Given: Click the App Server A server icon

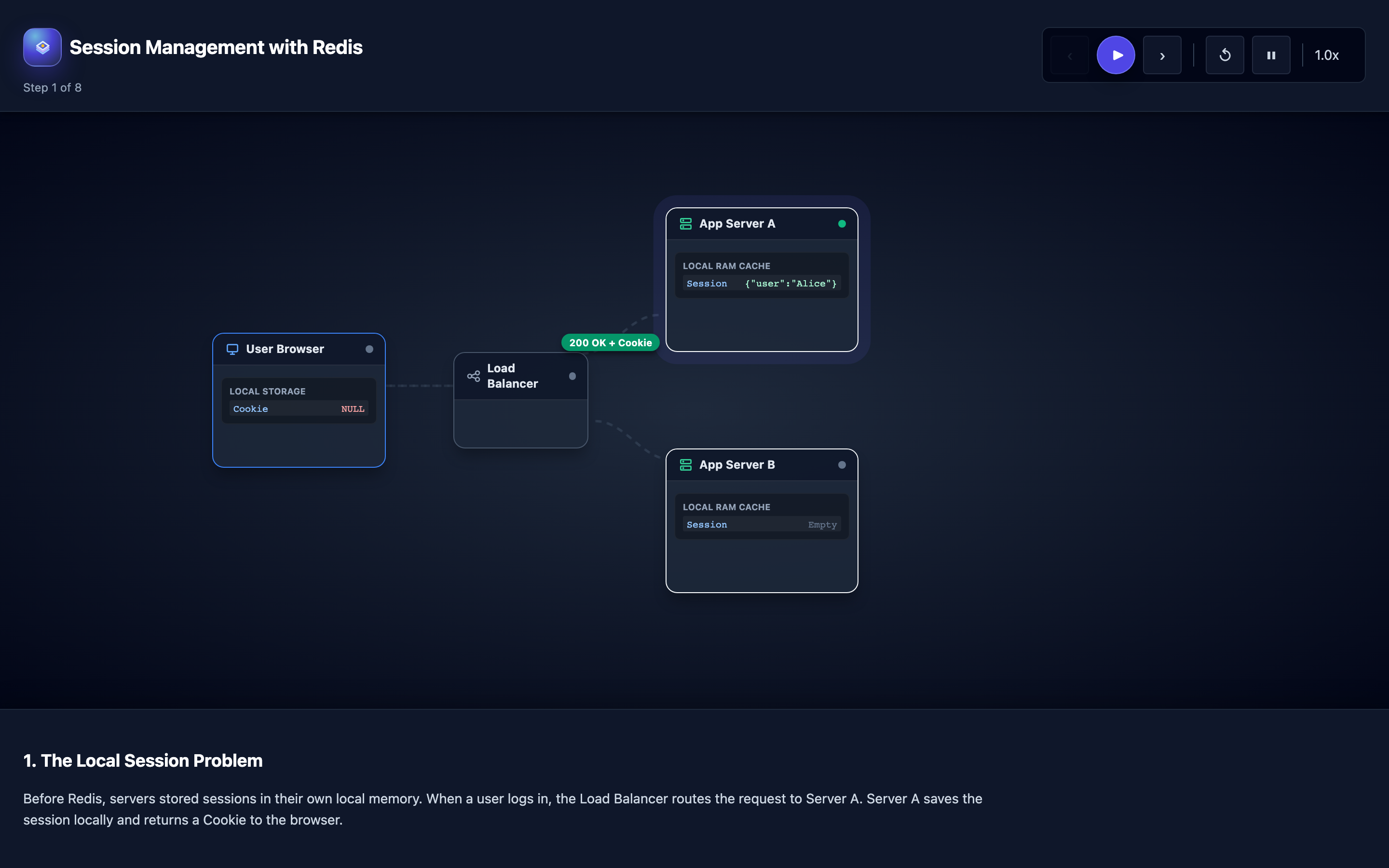Looking at the screenshot, I should (686, 223).
